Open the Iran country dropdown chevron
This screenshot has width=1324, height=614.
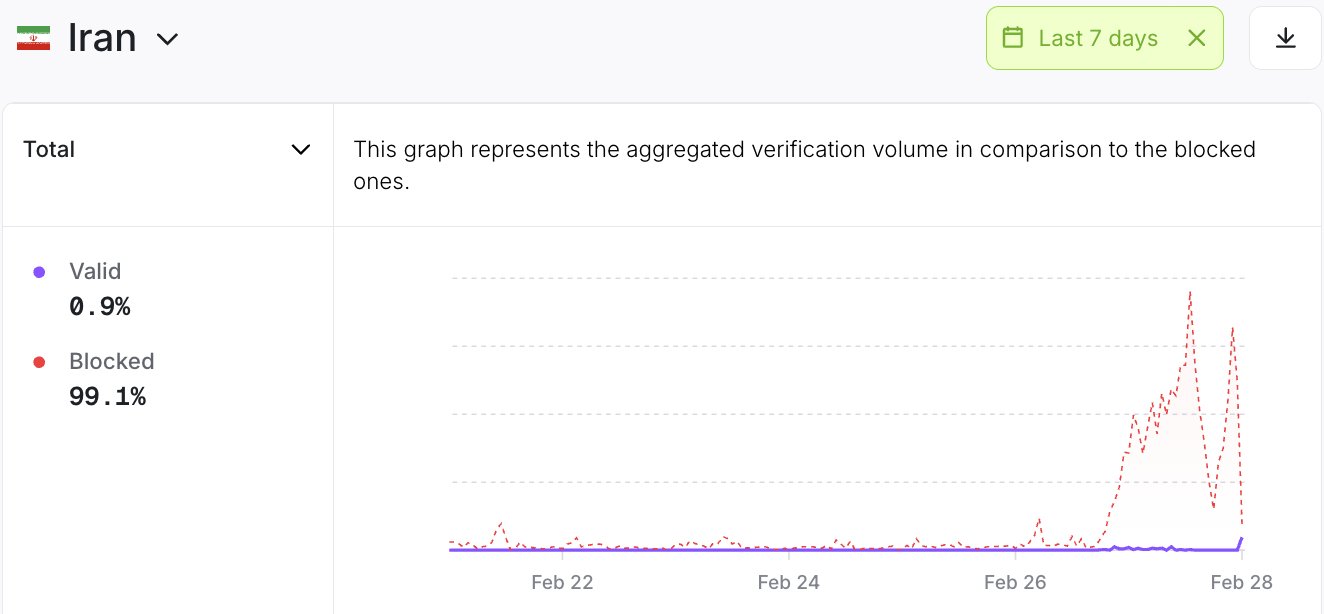(167, 39)
